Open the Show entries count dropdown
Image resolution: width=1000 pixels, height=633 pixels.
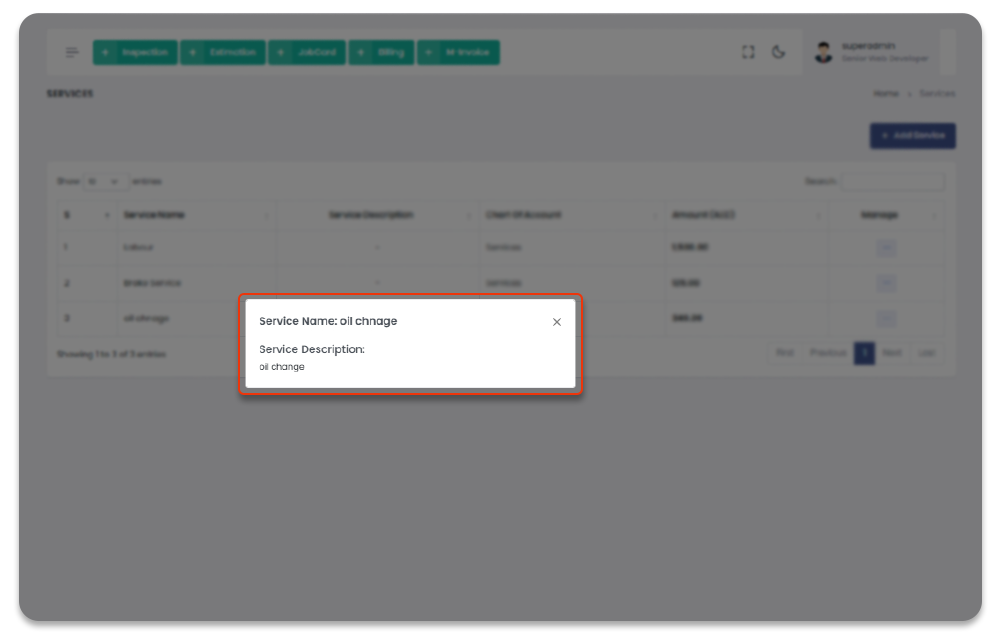pyautogui.click(x=102, y=182)
